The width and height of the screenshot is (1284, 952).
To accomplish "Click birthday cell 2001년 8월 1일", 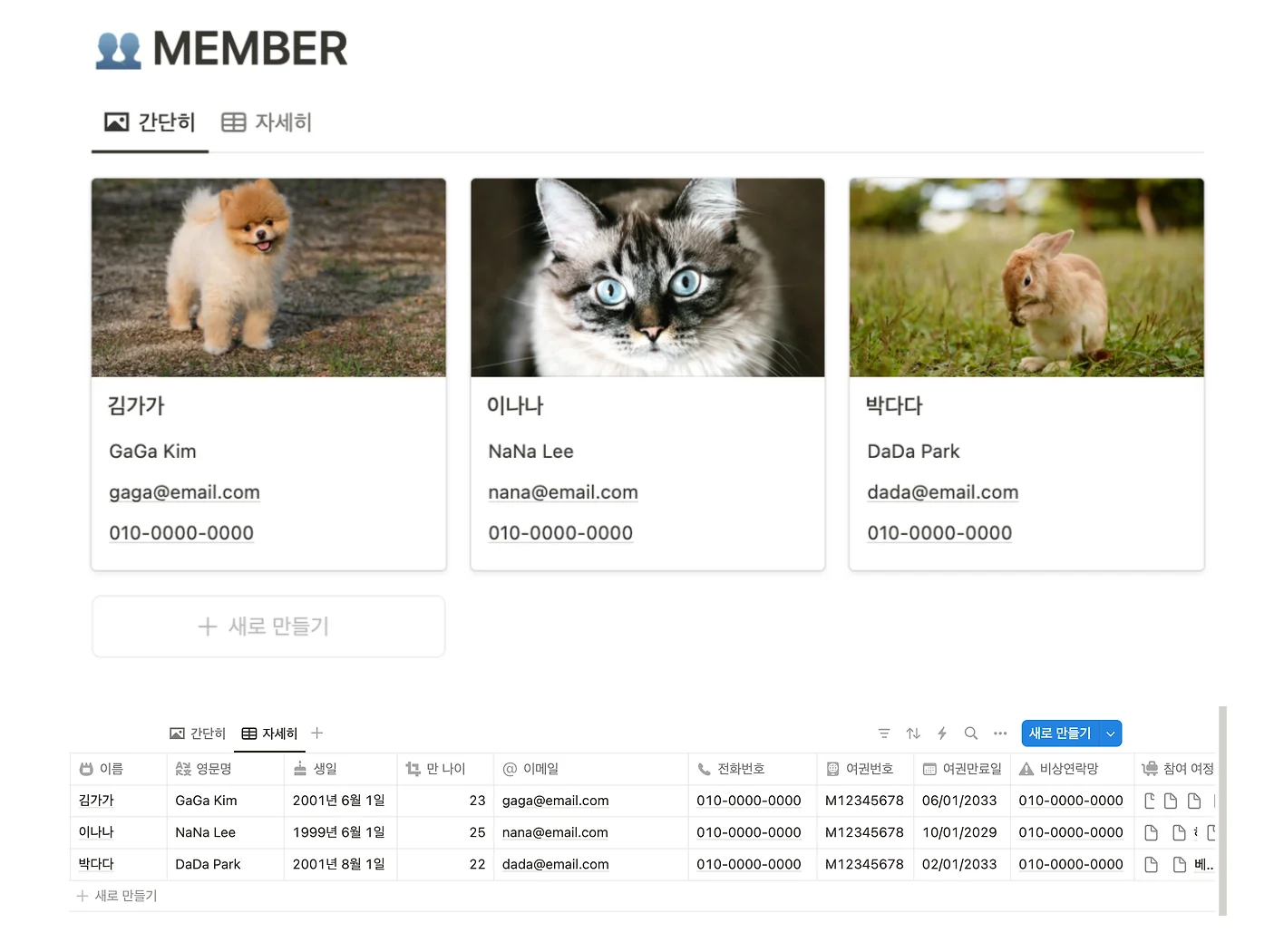I will click(340, 864).
